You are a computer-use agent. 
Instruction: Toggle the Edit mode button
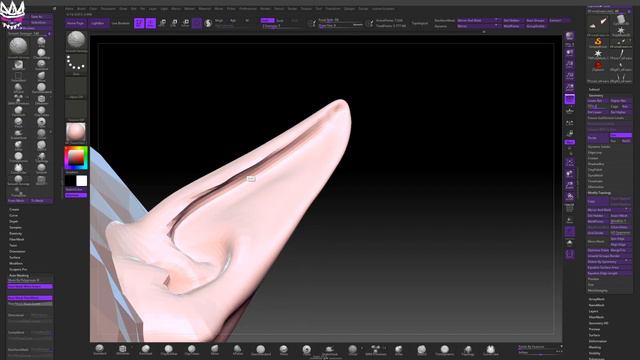point(139,23)
